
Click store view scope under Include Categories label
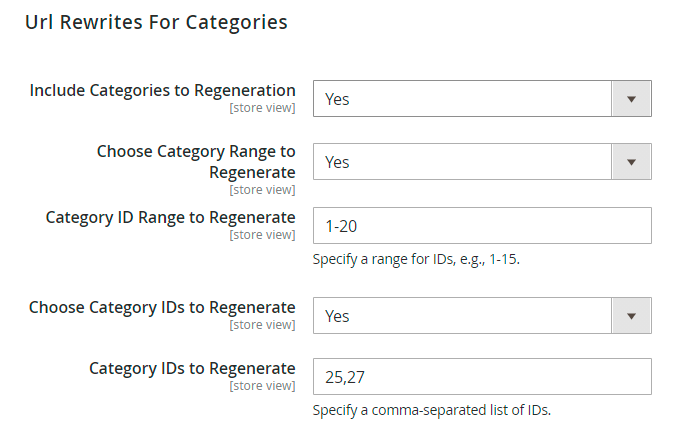tap(262, 108)
